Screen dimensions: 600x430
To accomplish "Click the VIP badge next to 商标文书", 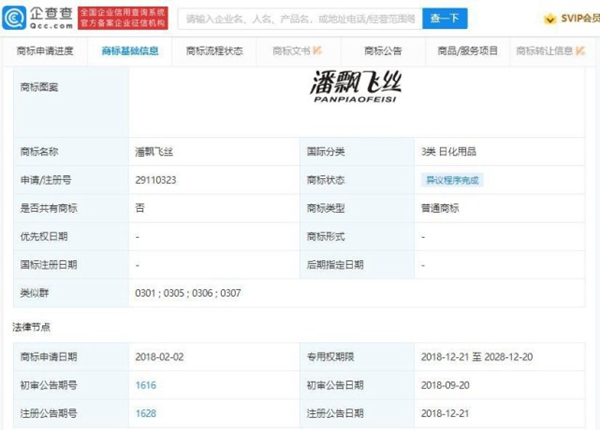I will (317, 50).
